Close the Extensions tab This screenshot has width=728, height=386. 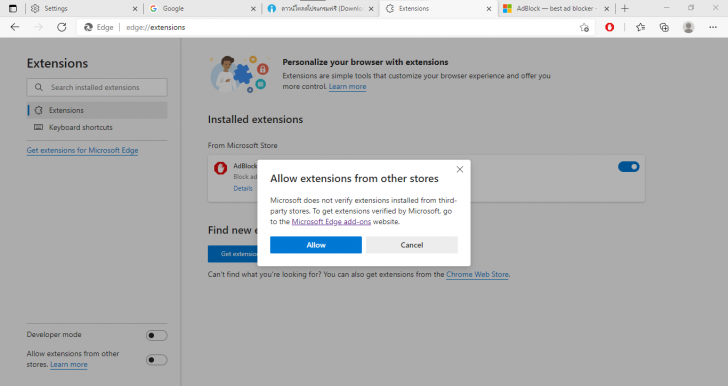click(488, 9)
